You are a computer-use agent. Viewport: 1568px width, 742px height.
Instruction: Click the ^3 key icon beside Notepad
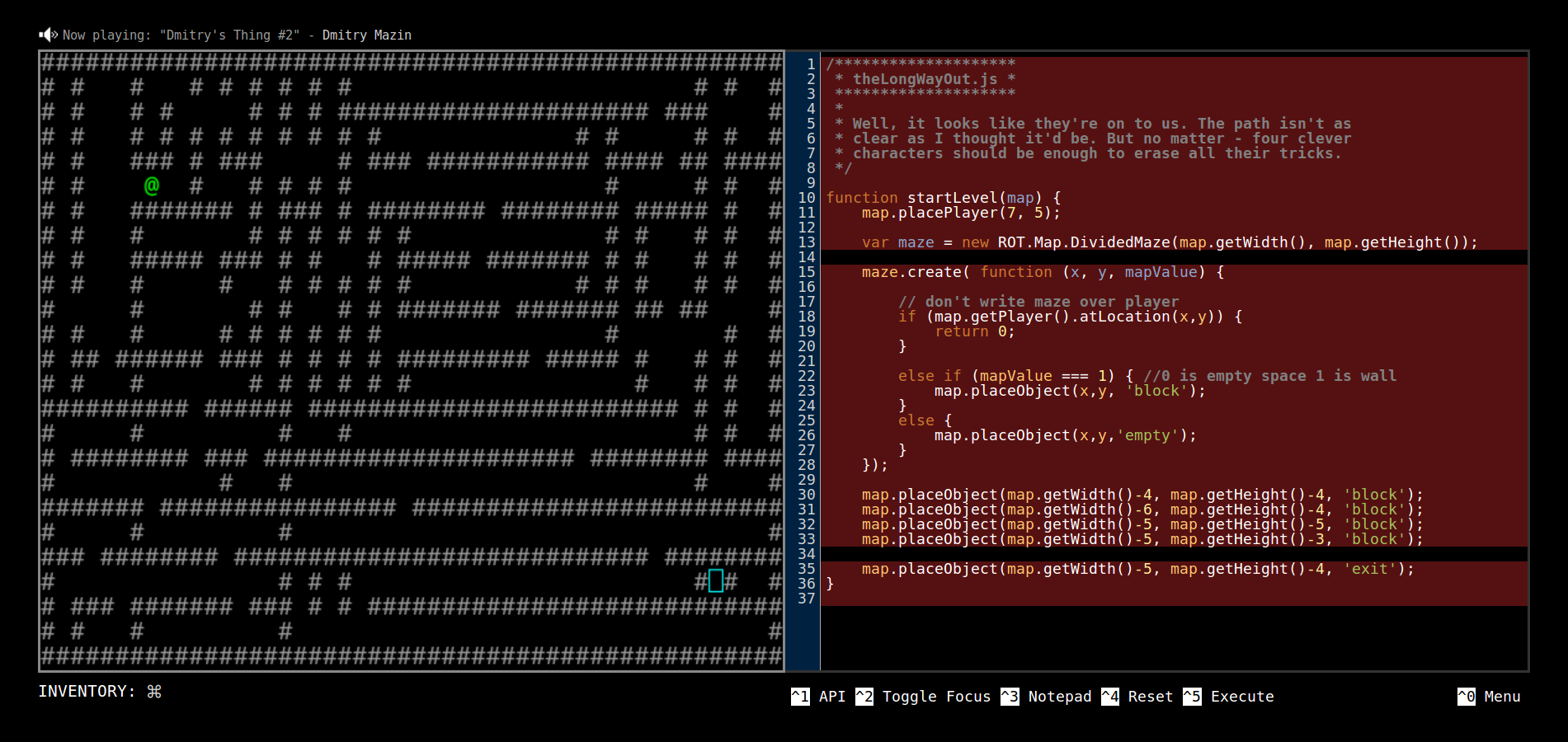pyautogui.click(x=1010, y=697)
